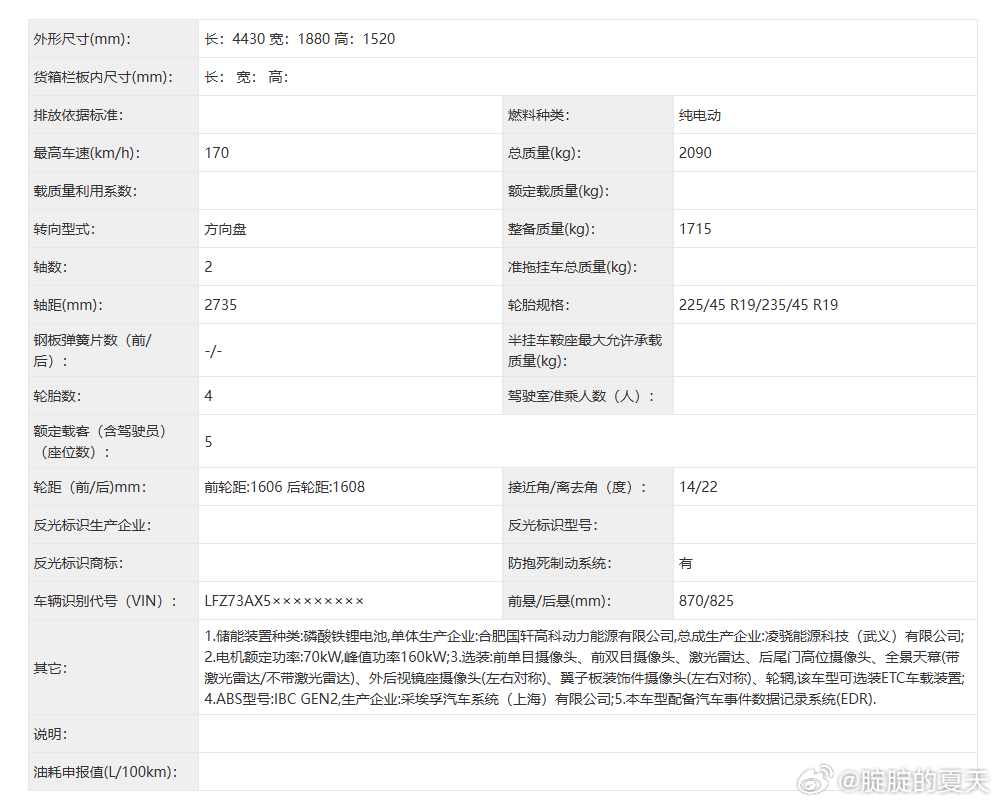Select the 轮距（前/后)mm label
999x804 pixels.
(90, 487)
